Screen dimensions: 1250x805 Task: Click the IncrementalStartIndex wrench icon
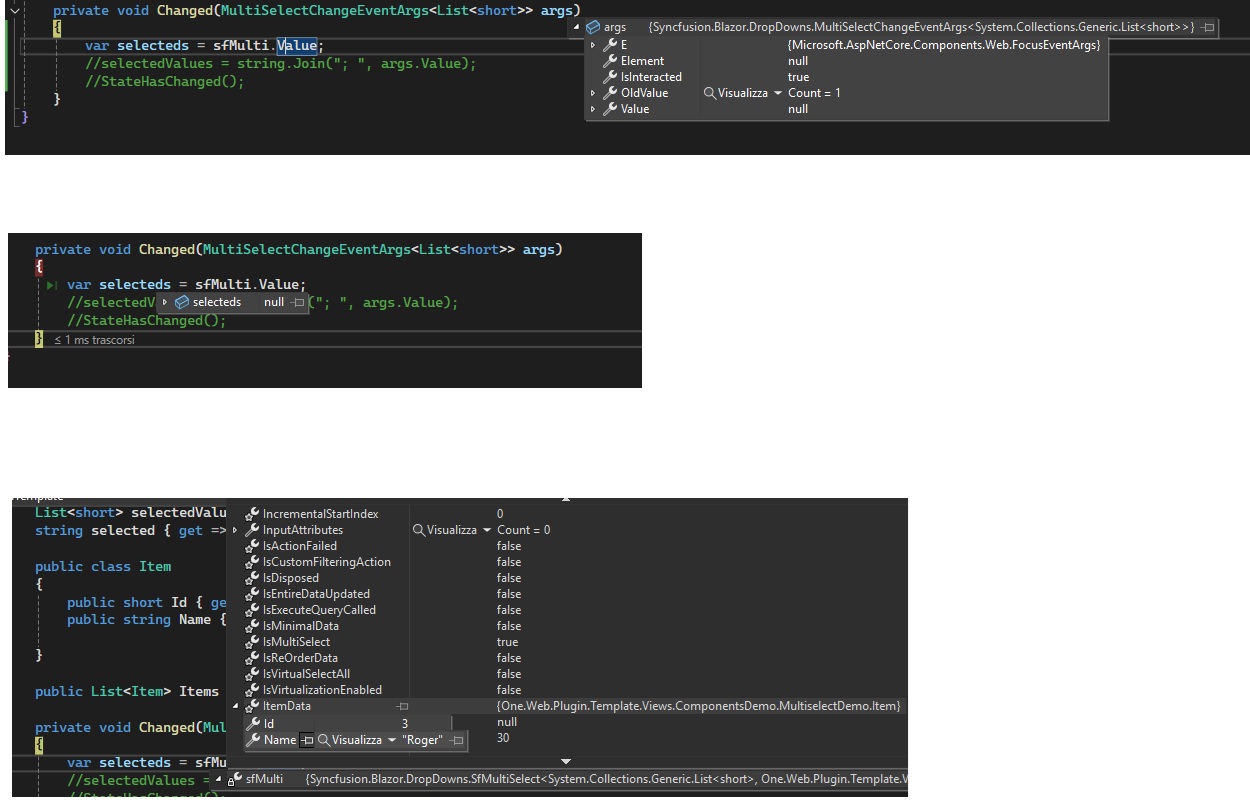pos(252,514)
